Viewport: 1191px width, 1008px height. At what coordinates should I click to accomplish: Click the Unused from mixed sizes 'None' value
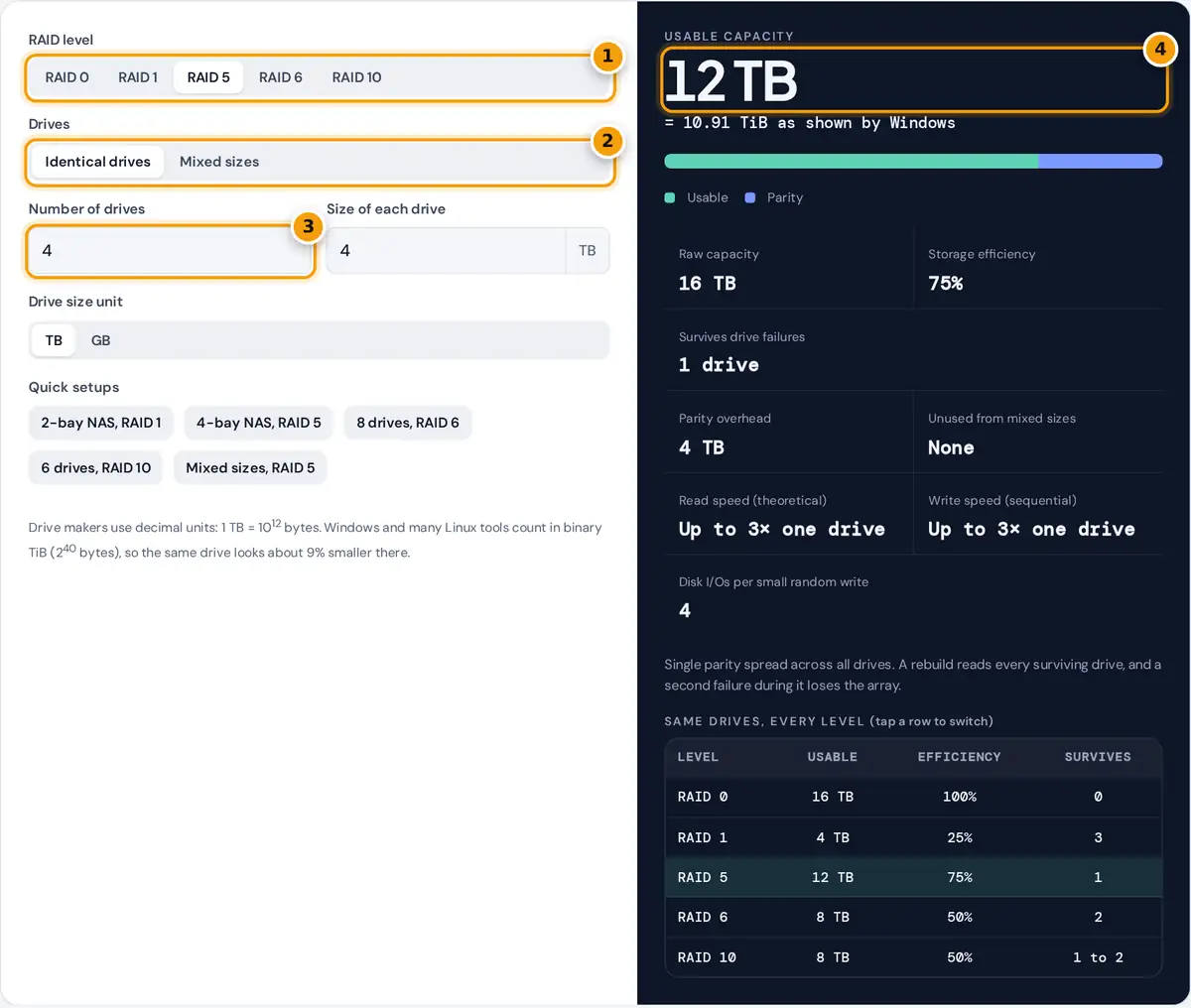(x=951, y=447)
